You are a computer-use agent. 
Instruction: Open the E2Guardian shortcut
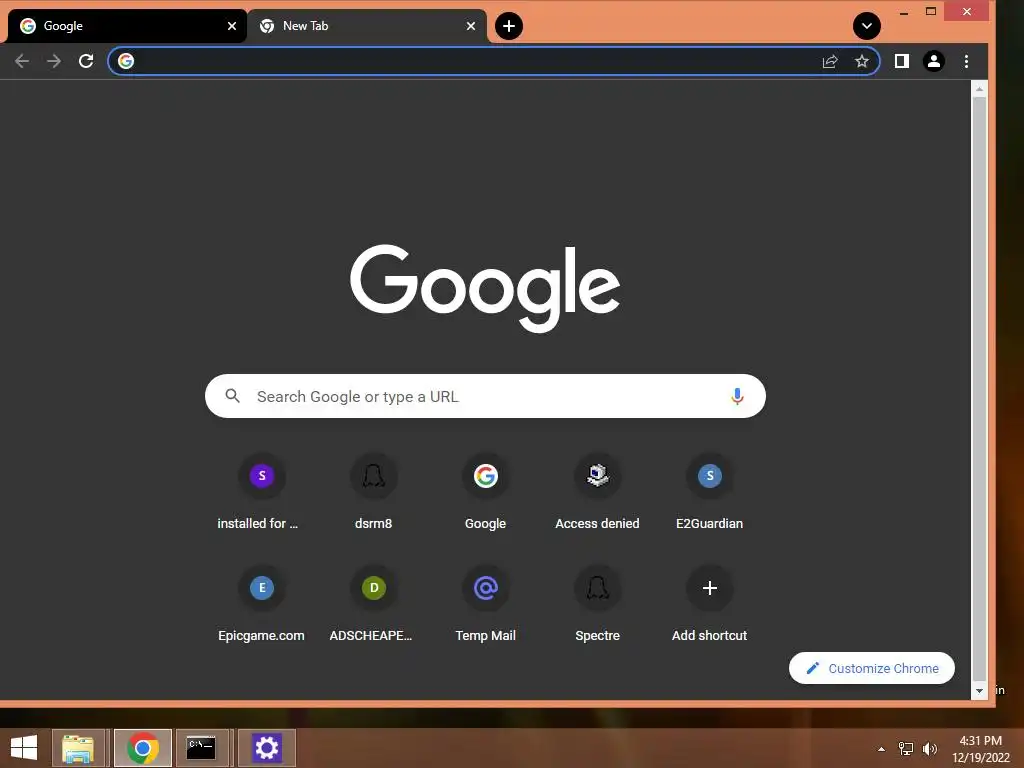tap(710, 493)
